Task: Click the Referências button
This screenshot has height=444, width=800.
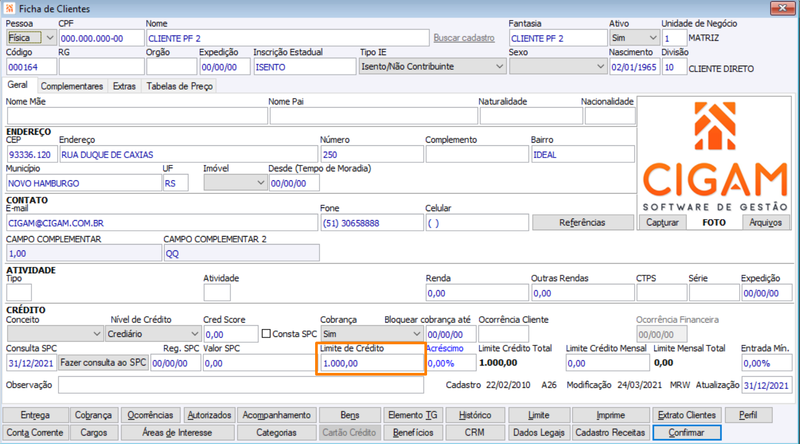Action: (582, 223)
